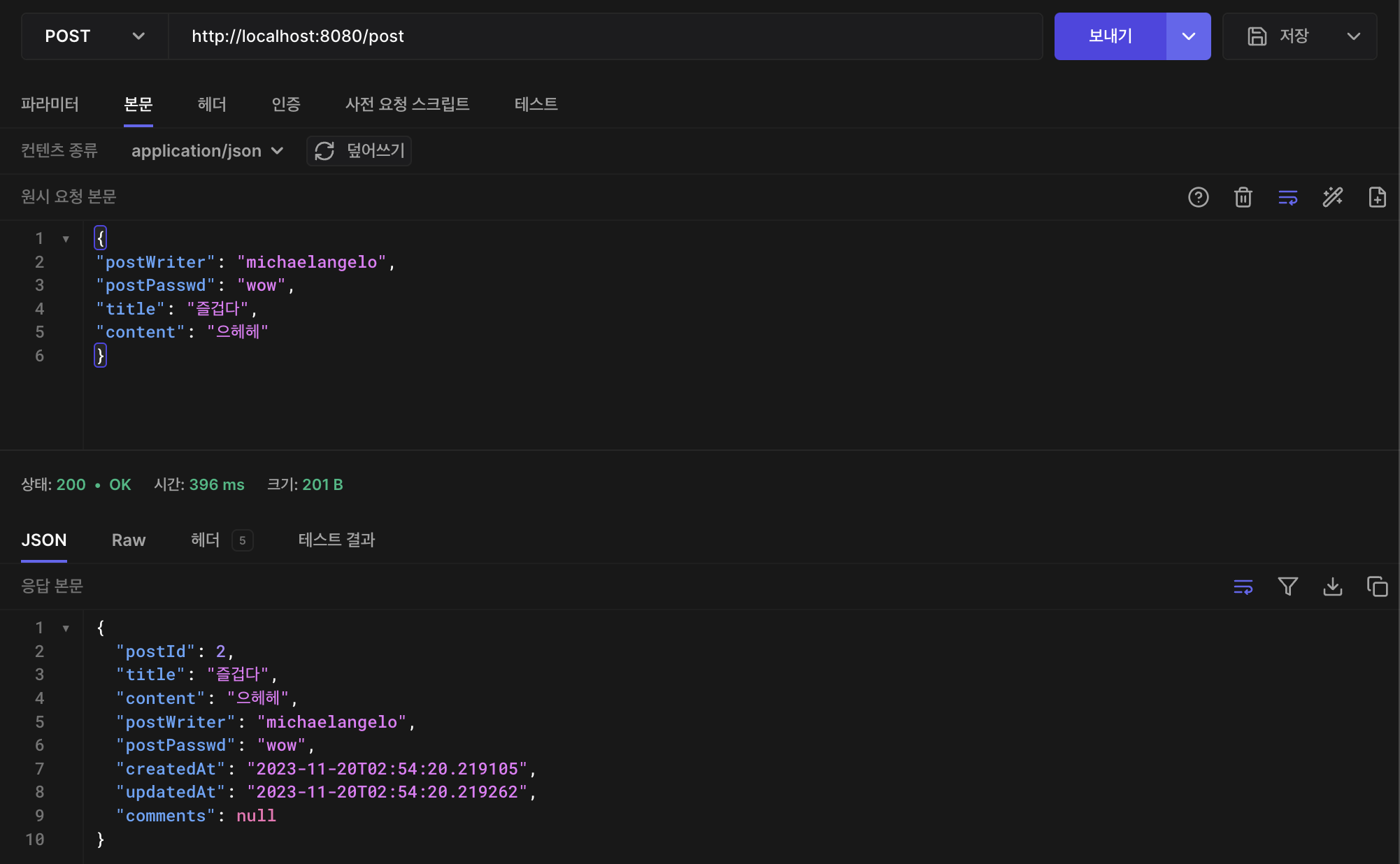Import body from file icon

pyautogui.click(x=1377, y=197)
